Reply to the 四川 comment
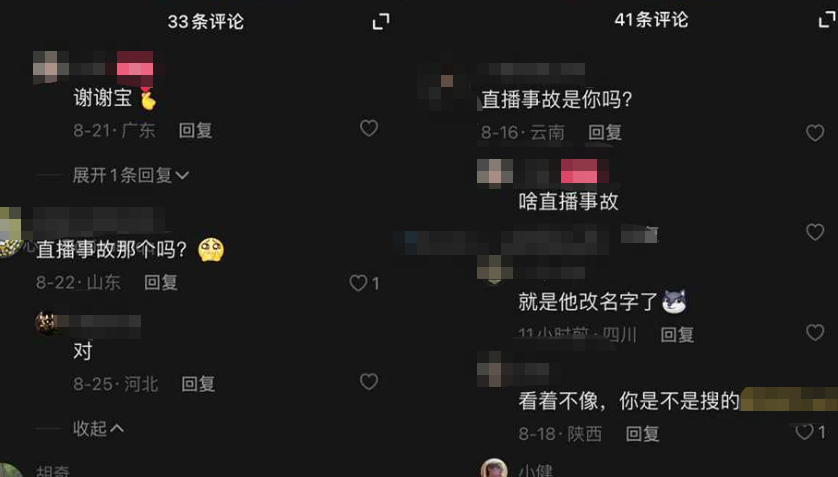 (677, 335)
